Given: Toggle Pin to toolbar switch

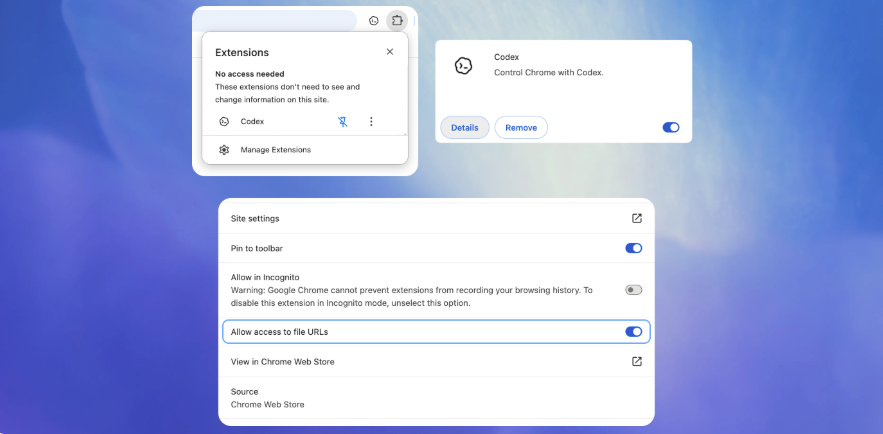Looking at the screenshot, I should pyautogui.click(x=634, y=248).
